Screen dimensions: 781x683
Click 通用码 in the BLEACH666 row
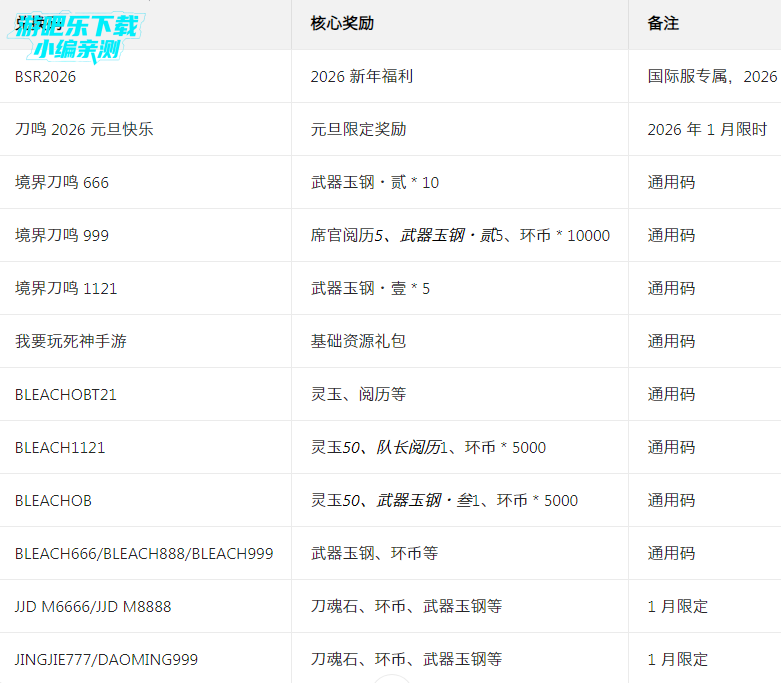[x=671, y=553]
